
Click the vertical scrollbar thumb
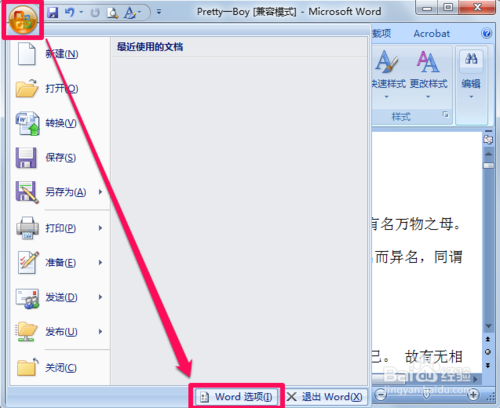488,166
